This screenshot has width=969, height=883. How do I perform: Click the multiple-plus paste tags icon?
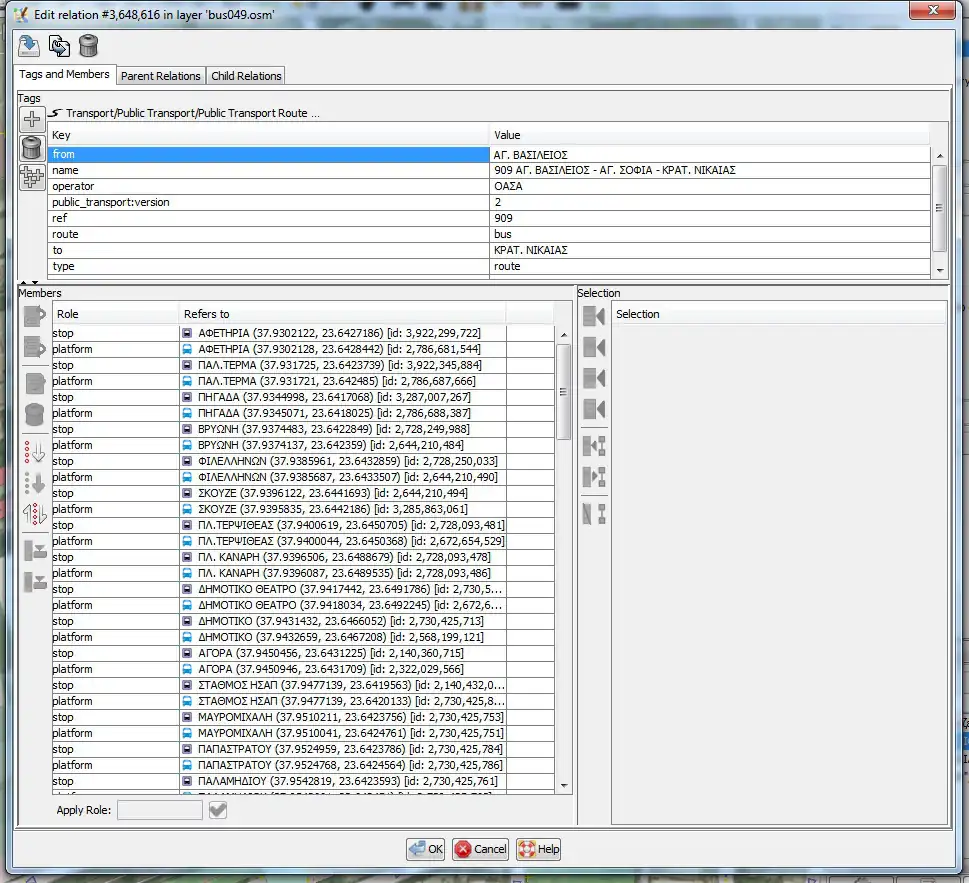pos(32,177)
